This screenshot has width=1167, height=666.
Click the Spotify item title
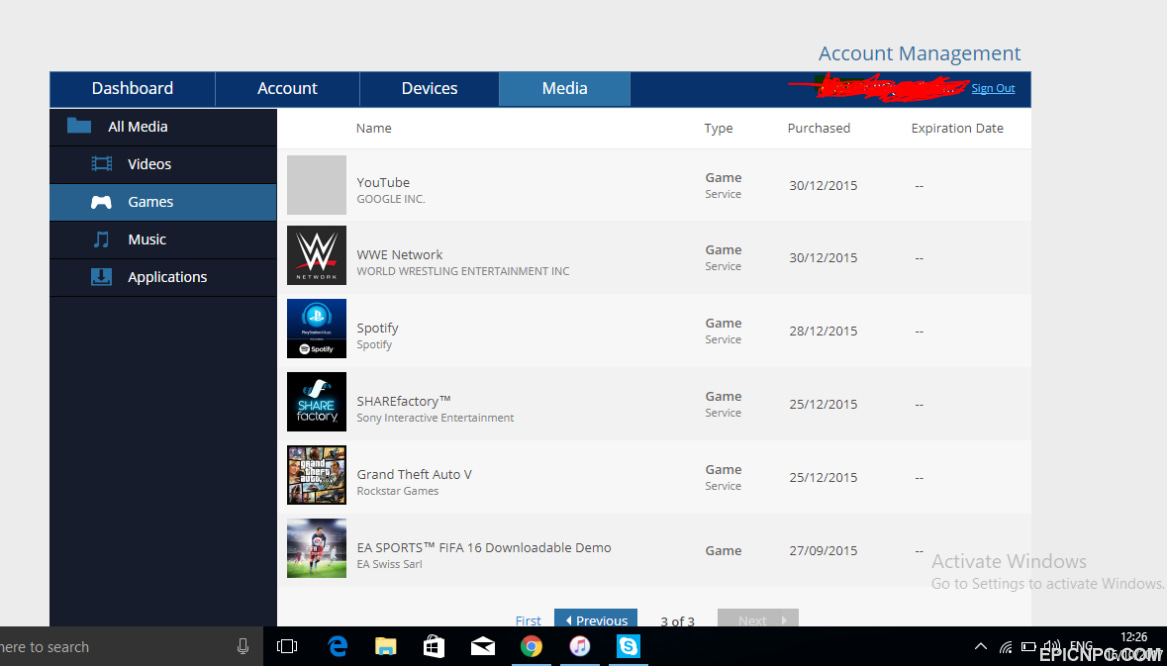(x=377, y=328)
